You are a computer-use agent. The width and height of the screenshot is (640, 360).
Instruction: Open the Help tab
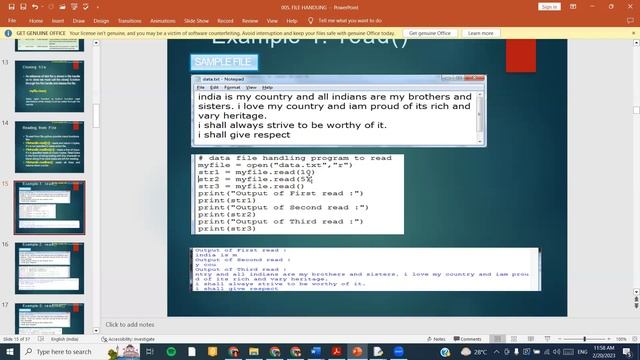291,20
